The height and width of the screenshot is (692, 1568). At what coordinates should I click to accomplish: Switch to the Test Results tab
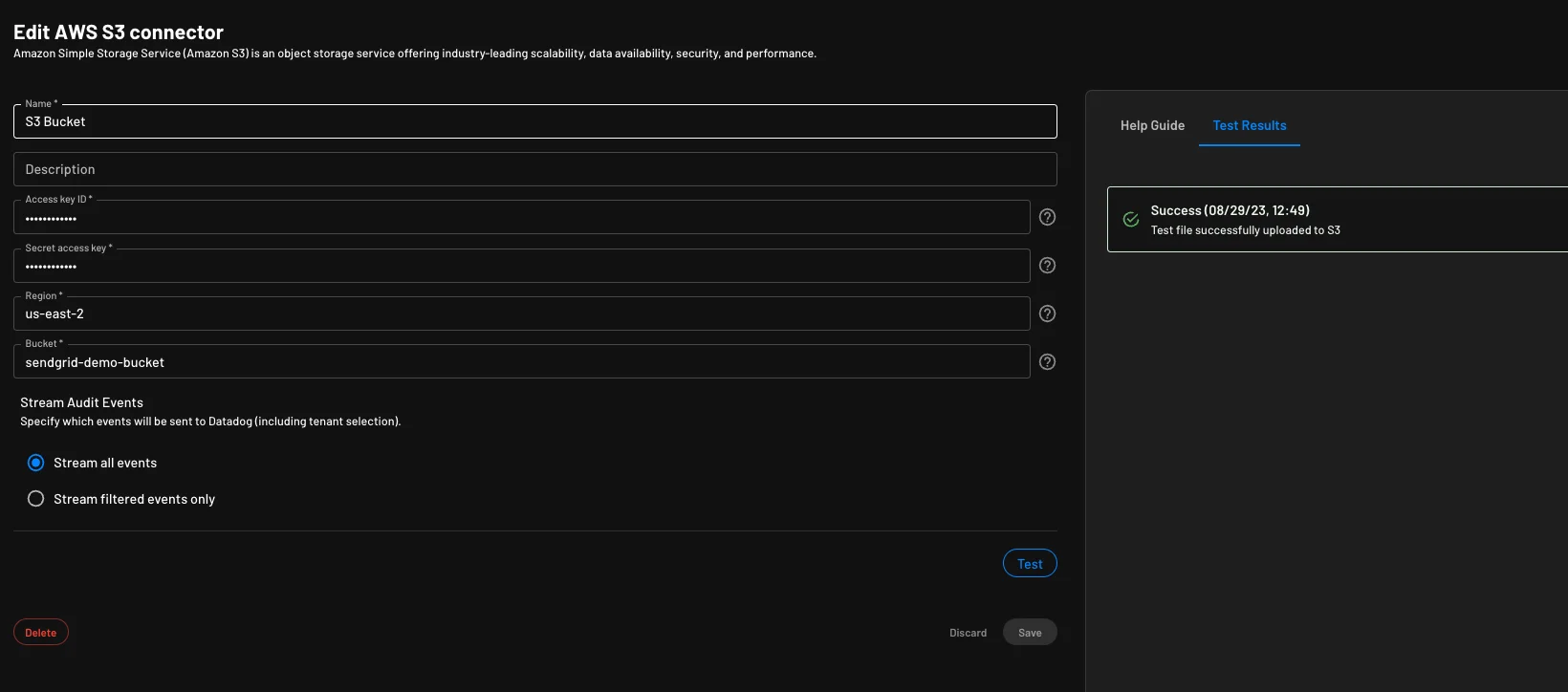[x=1249, y=125]
